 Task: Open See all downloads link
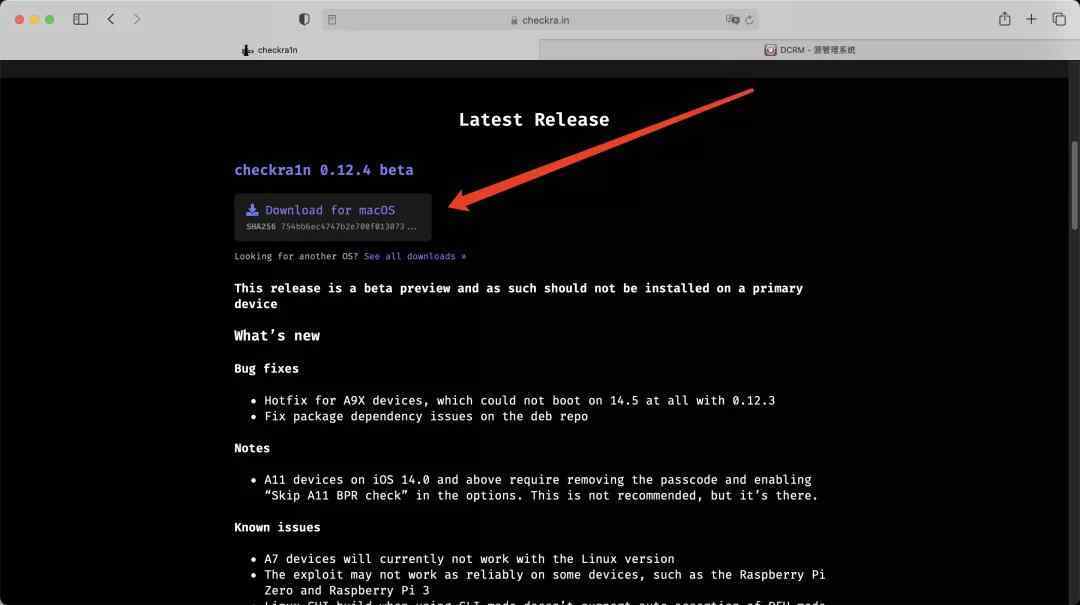coord(415,256)
